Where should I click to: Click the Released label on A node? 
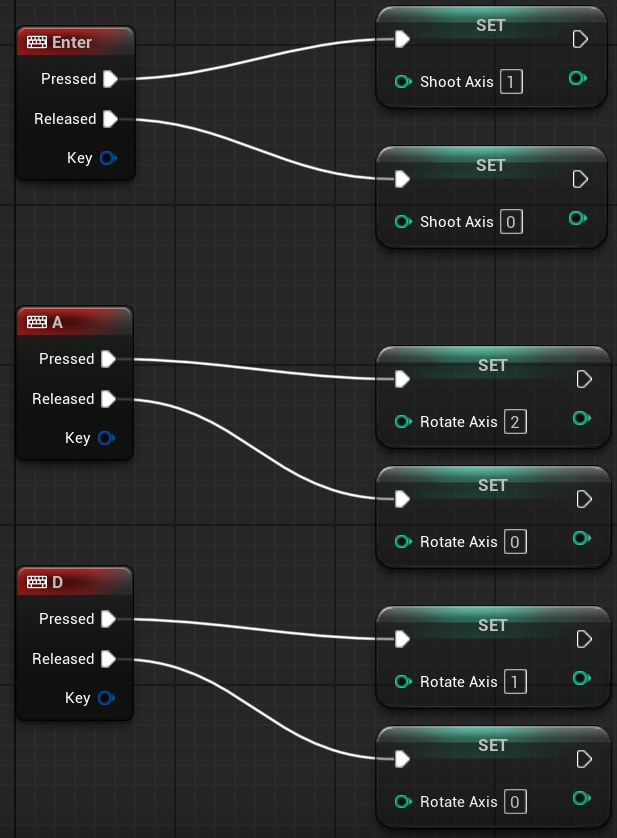63,399
